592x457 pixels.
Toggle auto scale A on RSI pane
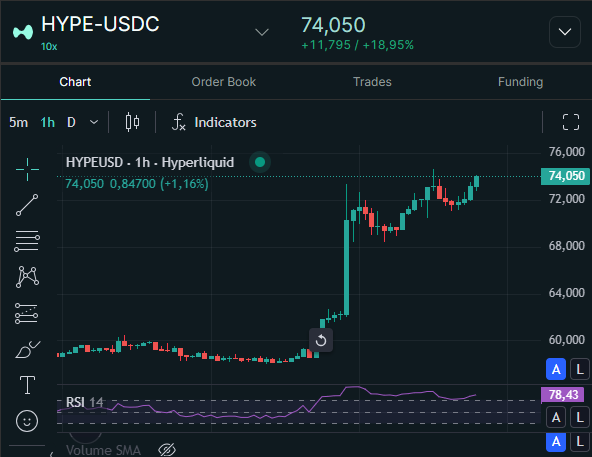coord(556,417)
